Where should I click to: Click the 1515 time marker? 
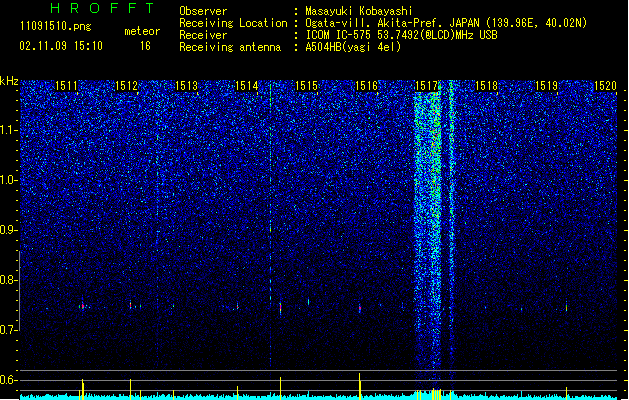[x=306, y=86]
